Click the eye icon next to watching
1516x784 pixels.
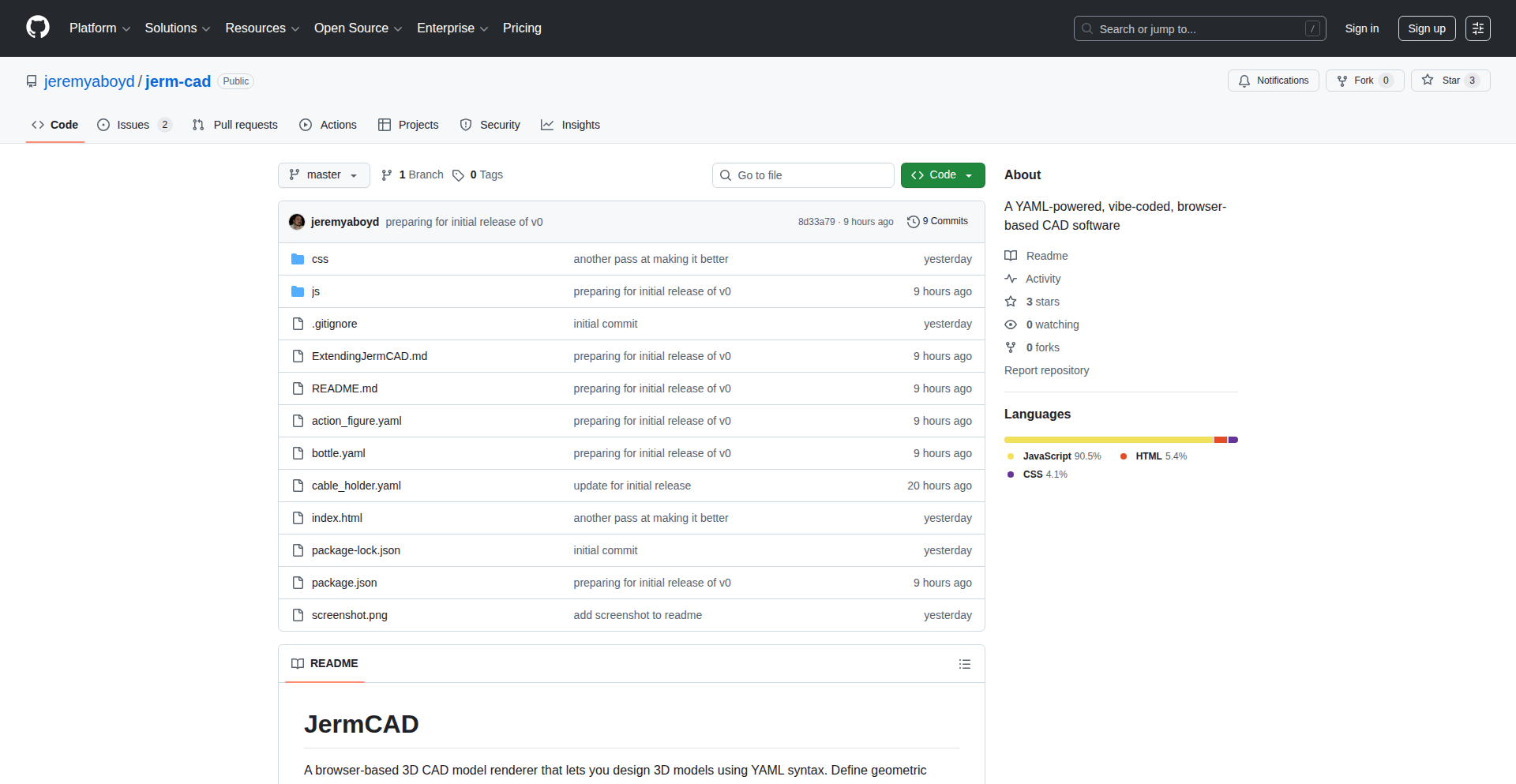(1011, 324)
